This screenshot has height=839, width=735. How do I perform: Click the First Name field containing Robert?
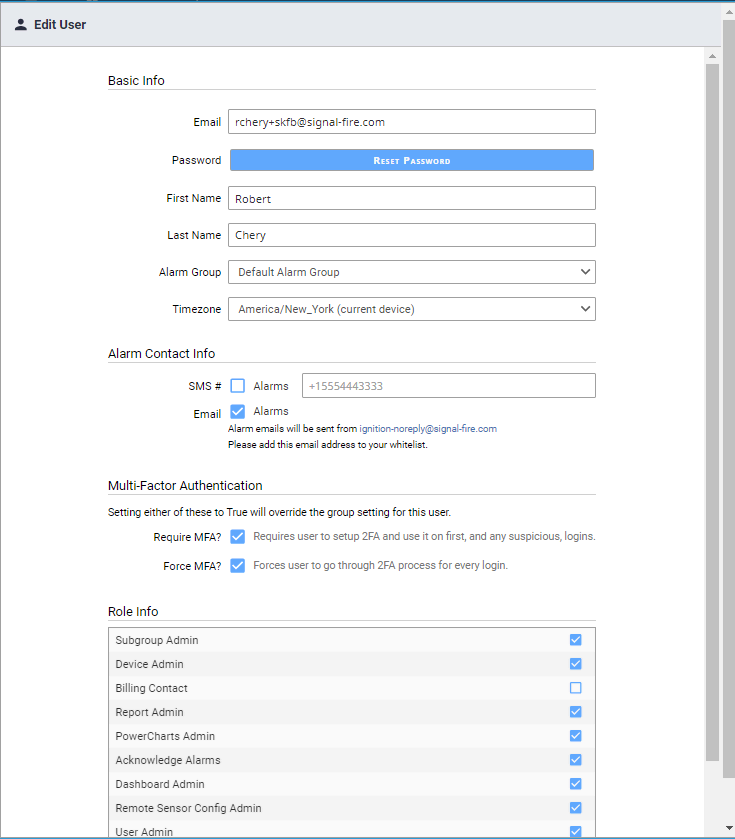coord(411,199)
